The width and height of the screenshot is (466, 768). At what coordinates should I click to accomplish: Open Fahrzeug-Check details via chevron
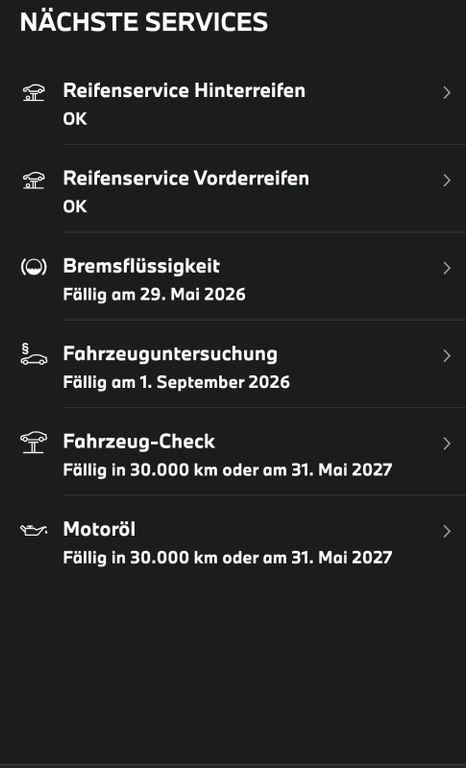446,443
